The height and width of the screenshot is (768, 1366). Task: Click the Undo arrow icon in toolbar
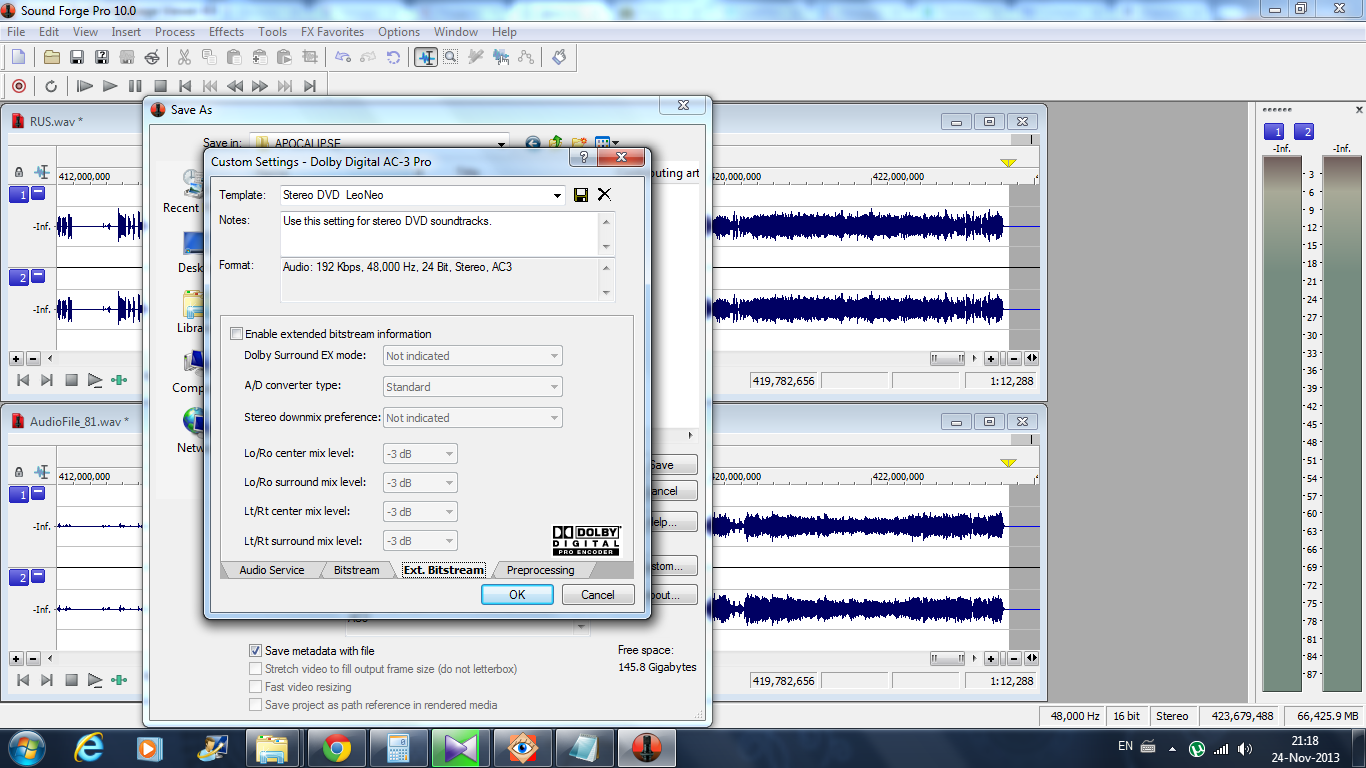(343, 57)
